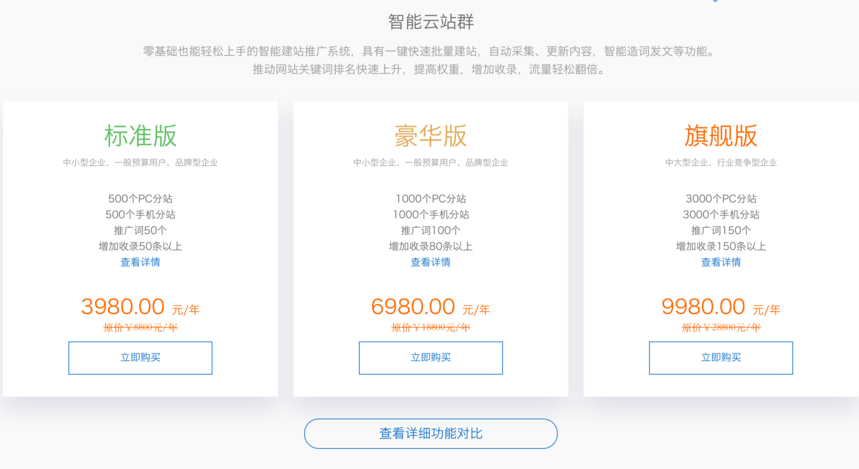Select the 豪华版 plan title
Screen dimensions: 859x469
[431, 136]
